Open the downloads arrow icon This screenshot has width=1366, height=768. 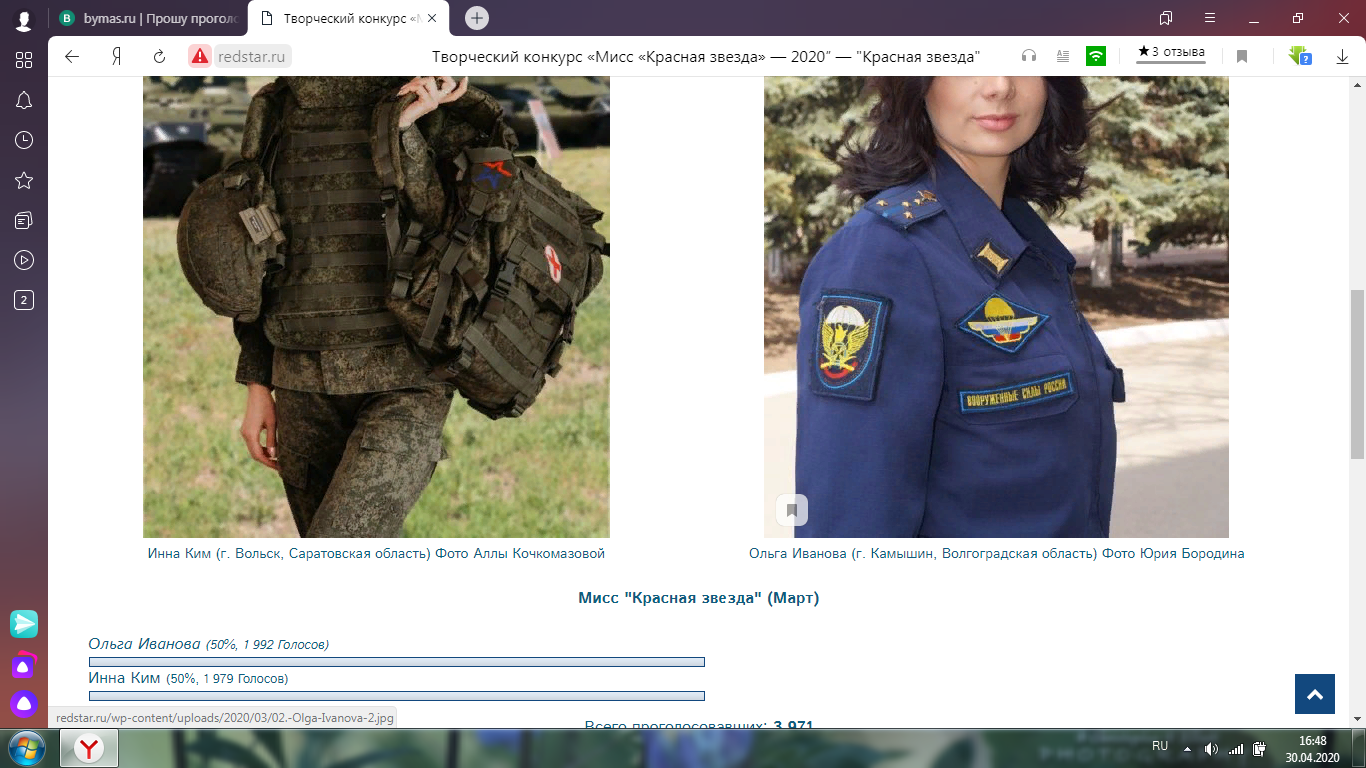[1343, 57]
